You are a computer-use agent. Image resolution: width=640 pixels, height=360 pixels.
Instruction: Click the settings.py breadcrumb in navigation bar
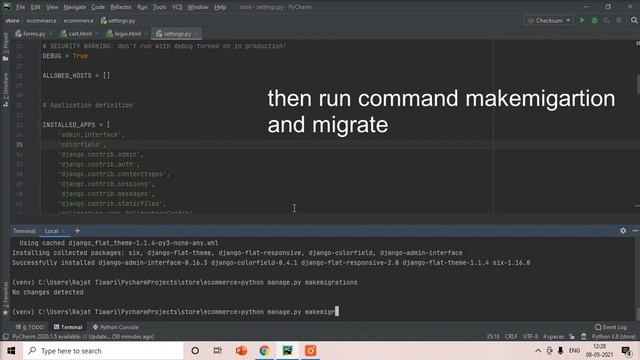118,20
